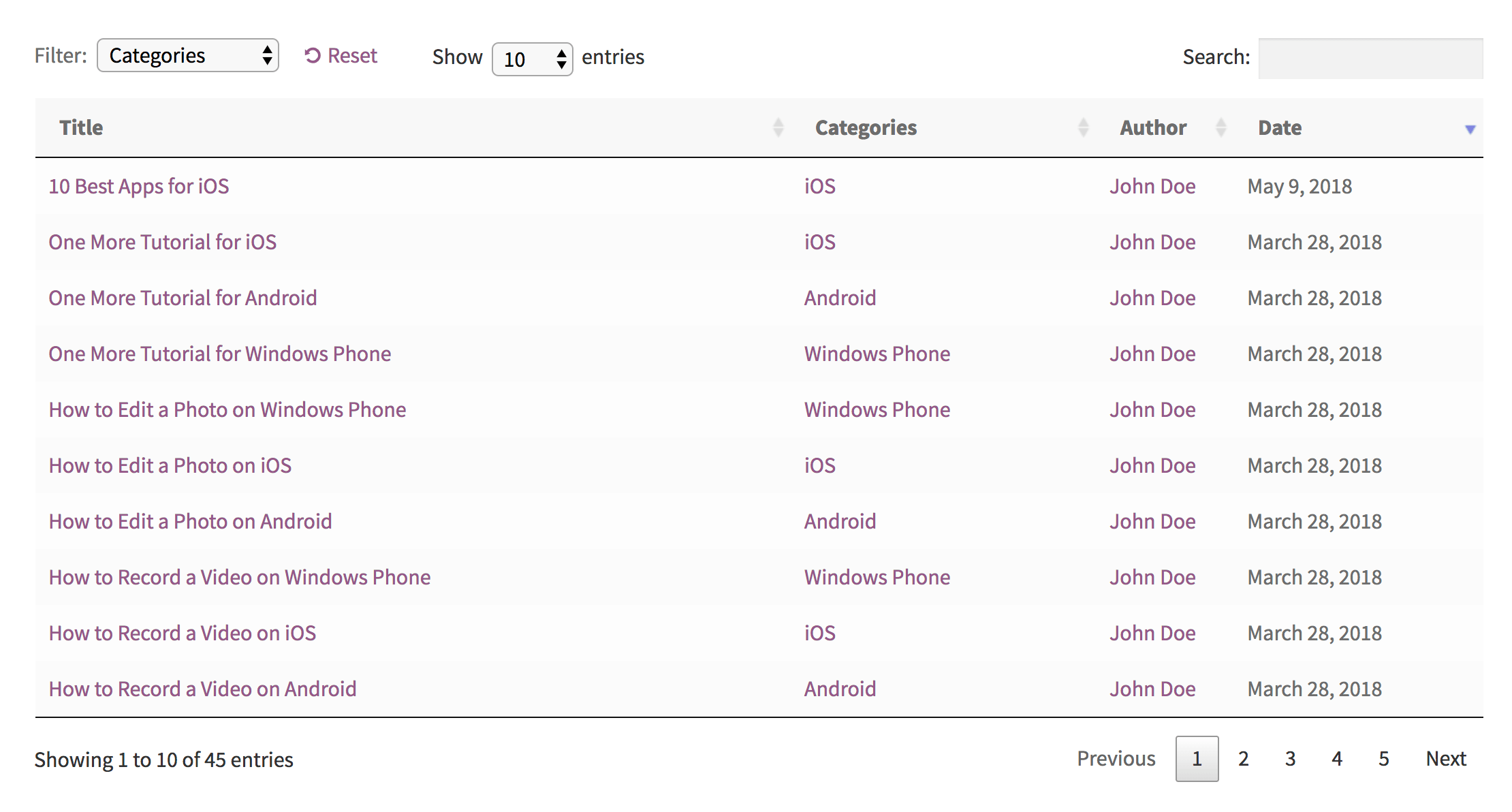This screenshot has height=812, width=1512.
Task: Change the Show entries count dropdown
Action: pyautogui.click(x=532, y=59)
